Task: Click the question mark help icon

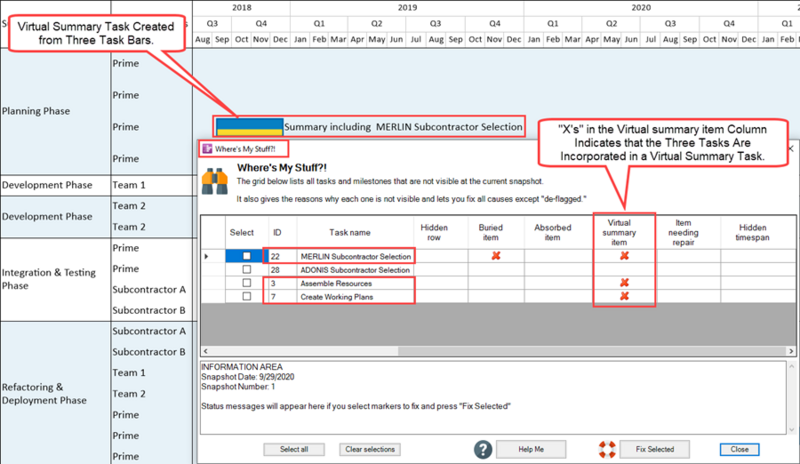Action: 483,449
